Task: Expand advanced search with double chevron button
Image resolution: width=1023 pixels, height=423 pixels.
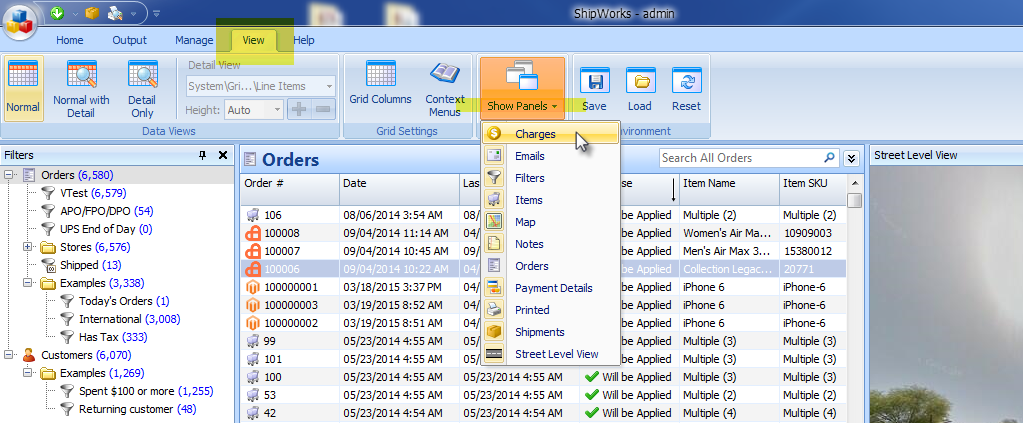Action: (851, 158)
